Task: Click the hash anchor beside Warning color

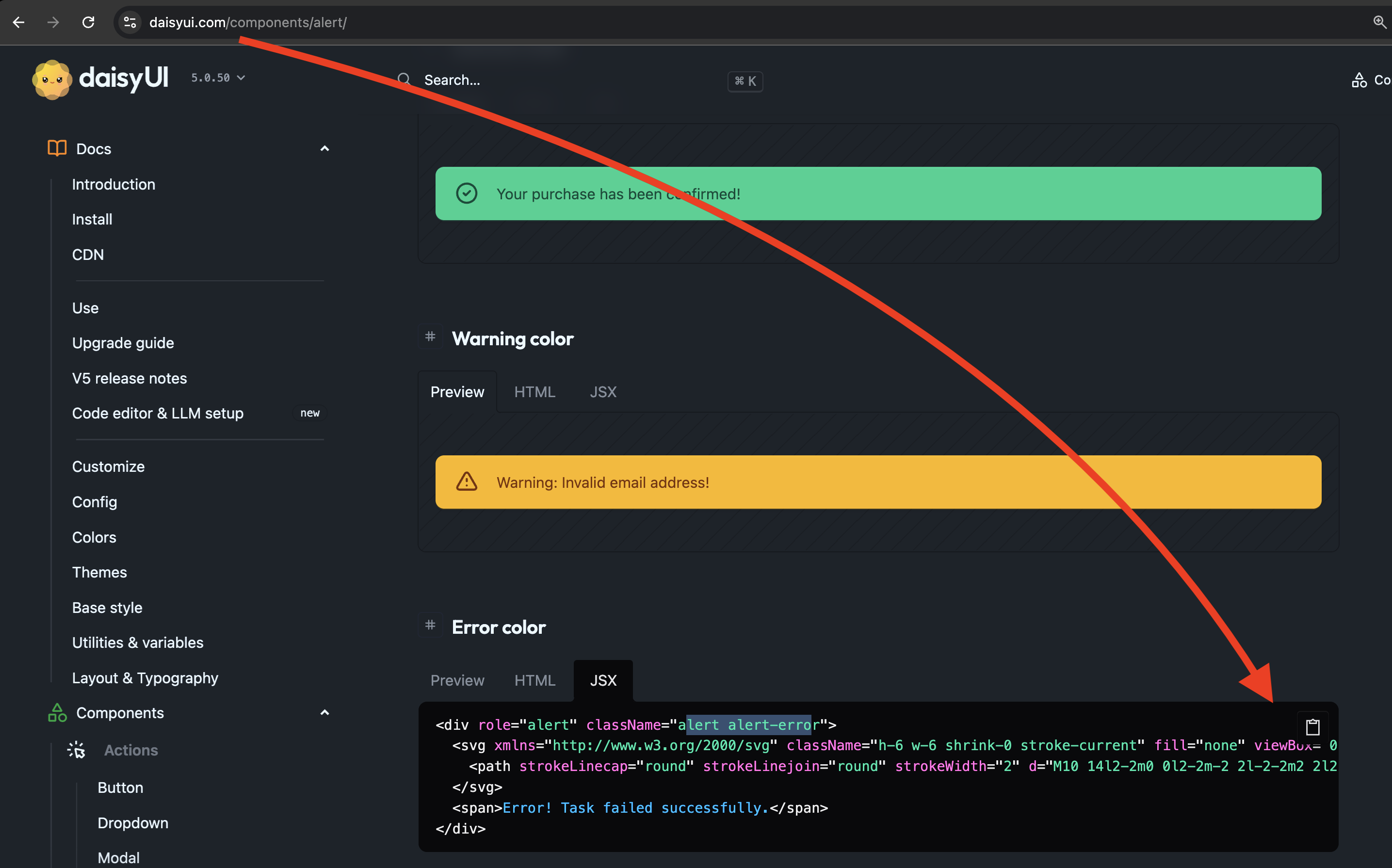Action: (430, 337)
